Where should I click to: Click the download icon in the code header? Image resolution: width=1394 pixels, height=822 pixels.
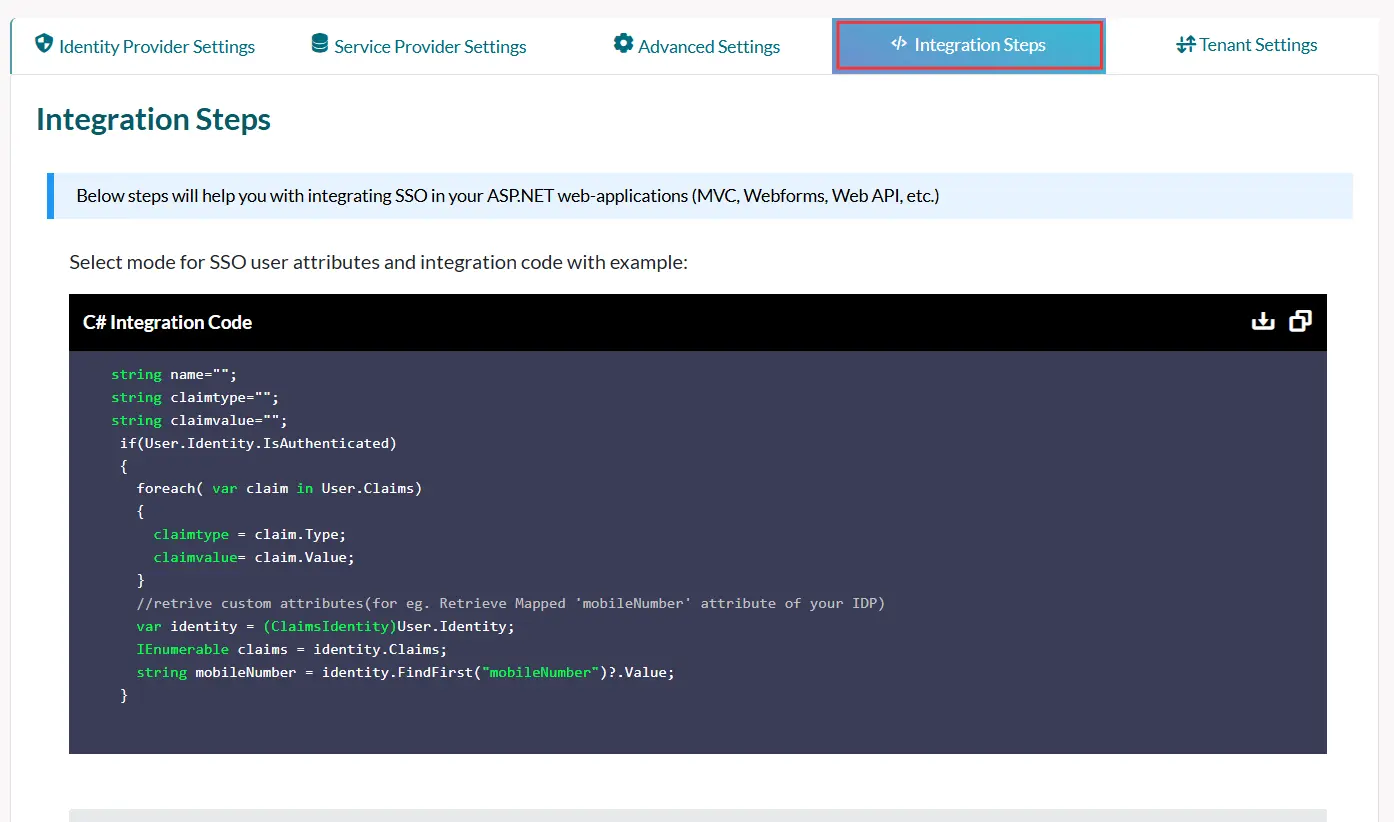(x=1263, y=321)
